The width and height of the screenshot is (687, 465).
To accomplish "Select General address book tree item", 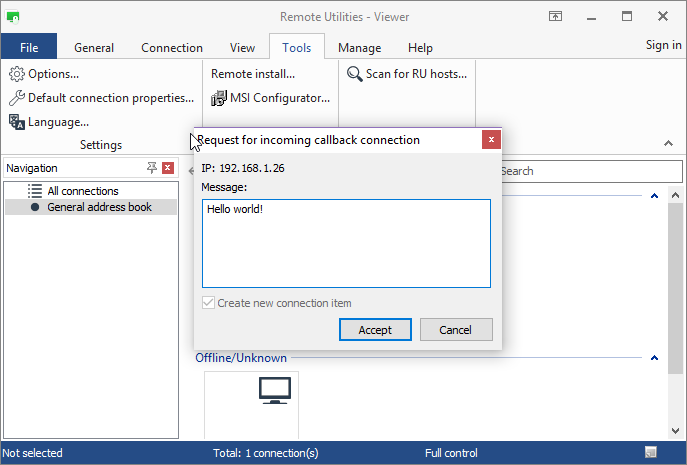I will click(99, 207).
